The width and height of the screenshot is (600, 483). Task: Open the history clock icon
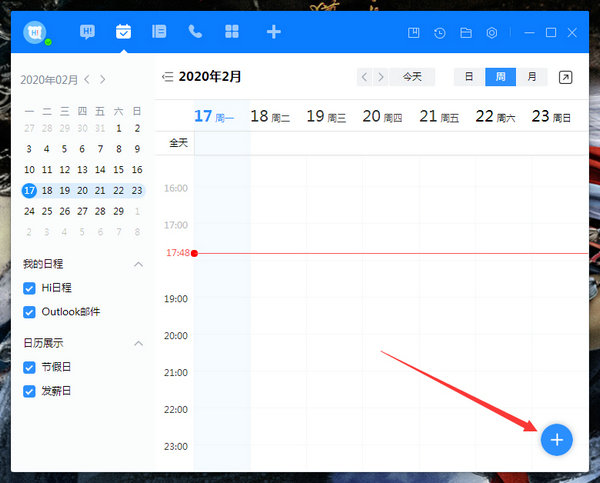[x=440, y=33]
